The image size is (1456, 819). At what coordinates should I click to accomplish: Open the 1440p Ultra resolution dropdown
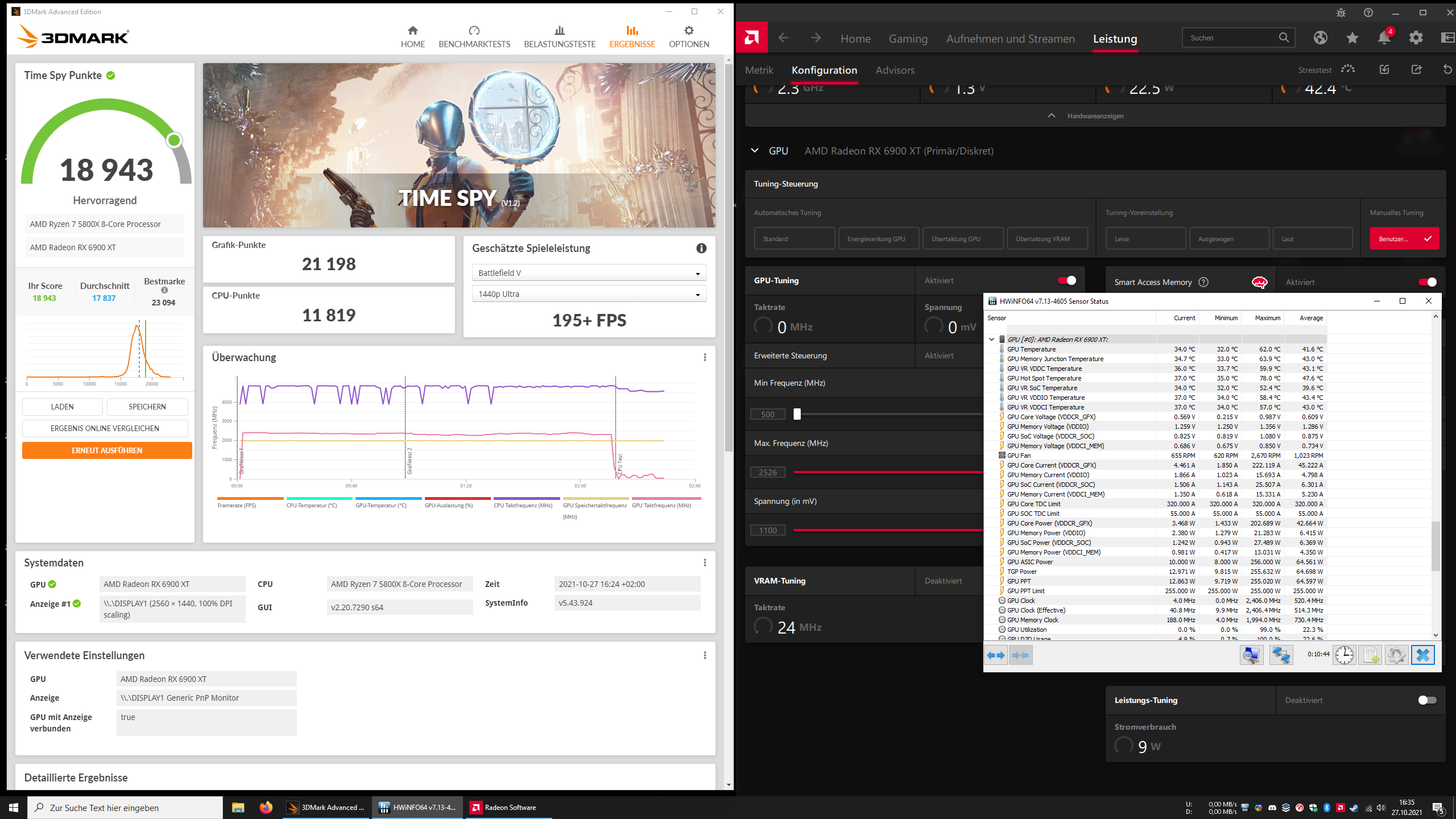point(589,294)
